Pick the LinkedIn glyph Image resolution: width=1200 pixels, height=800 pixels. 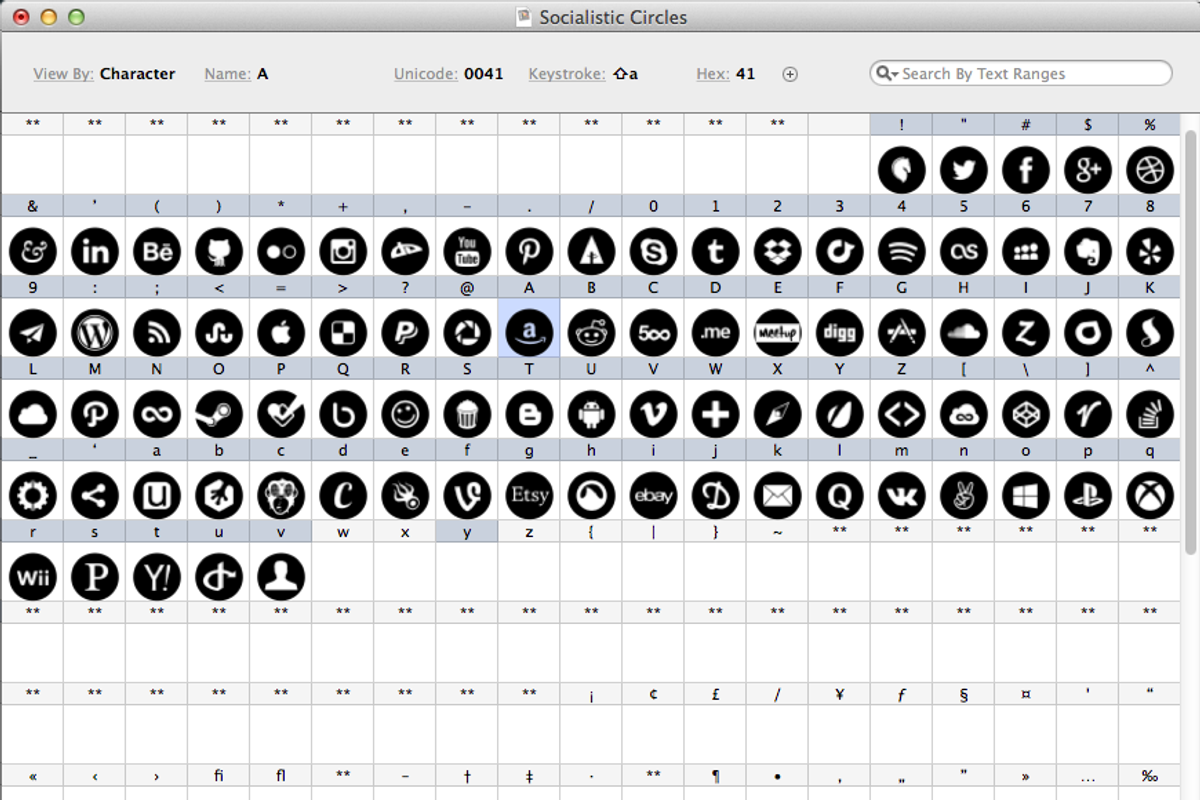tap(95, 252)
